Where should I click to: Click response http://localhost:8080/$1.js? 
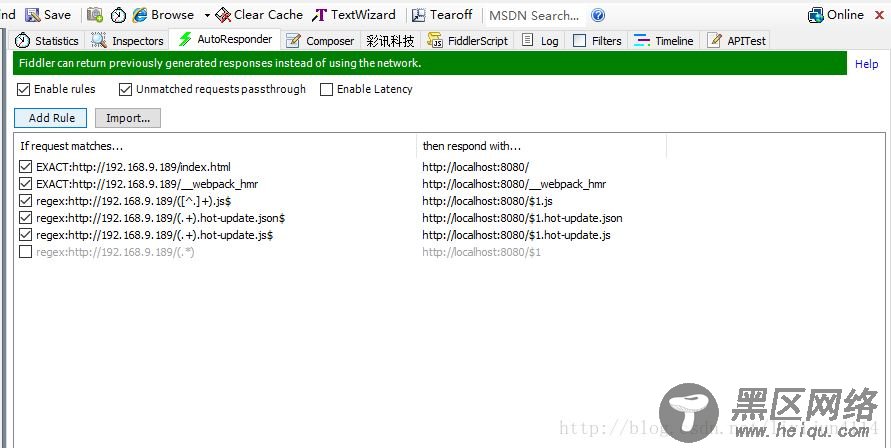pyautogui.click(x=488, y=201)
